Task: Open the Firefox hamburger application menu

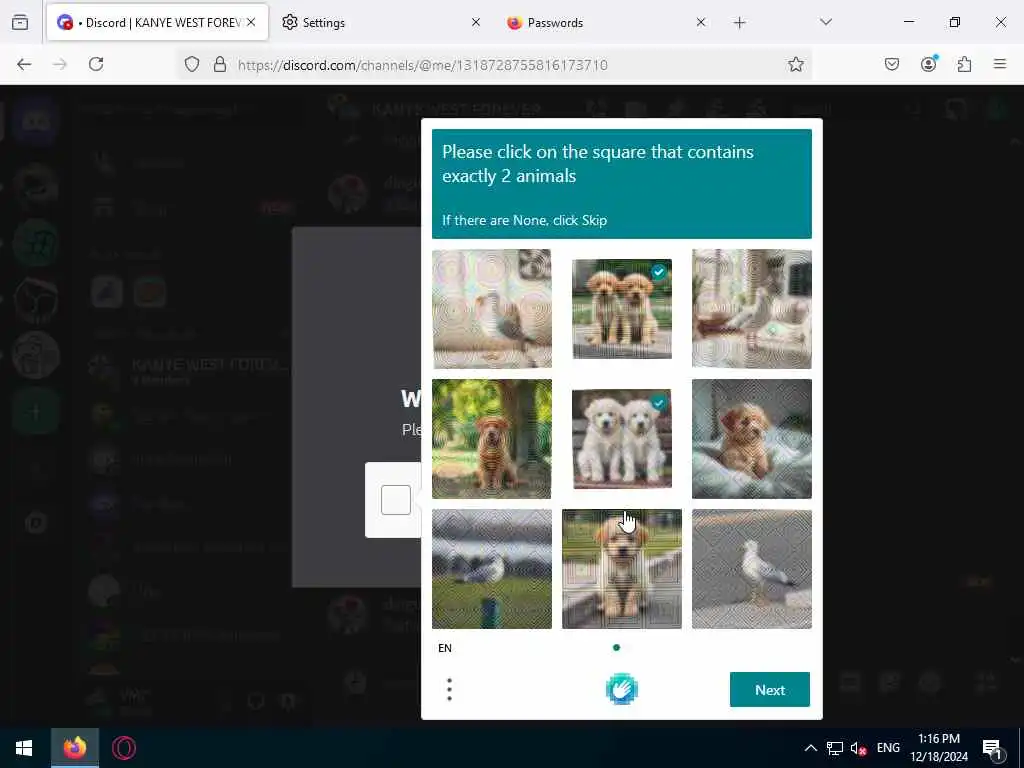Action: [x=1000, y=64]
